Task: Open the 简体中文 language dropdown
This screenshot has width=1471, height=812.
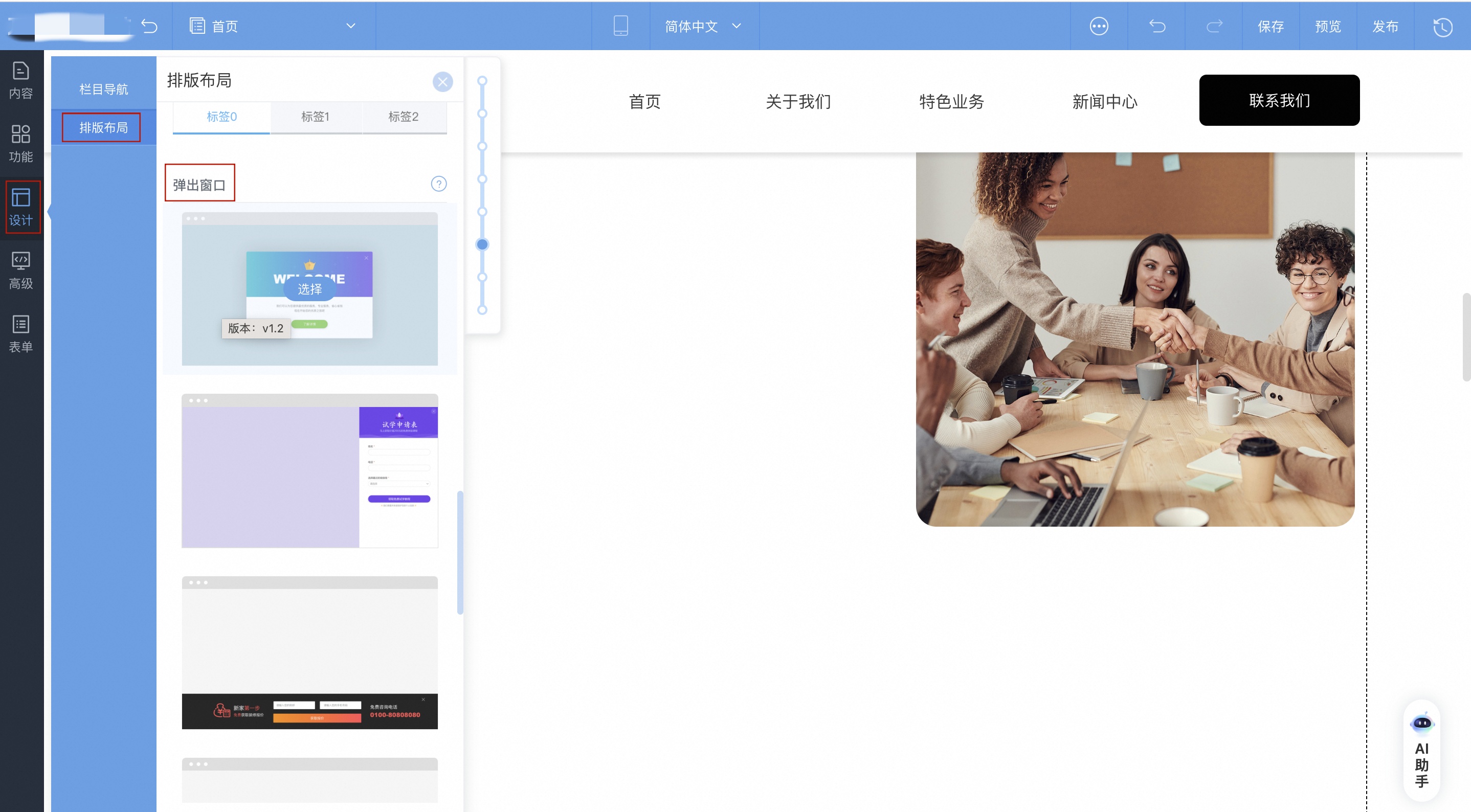Action: (703, 26)
